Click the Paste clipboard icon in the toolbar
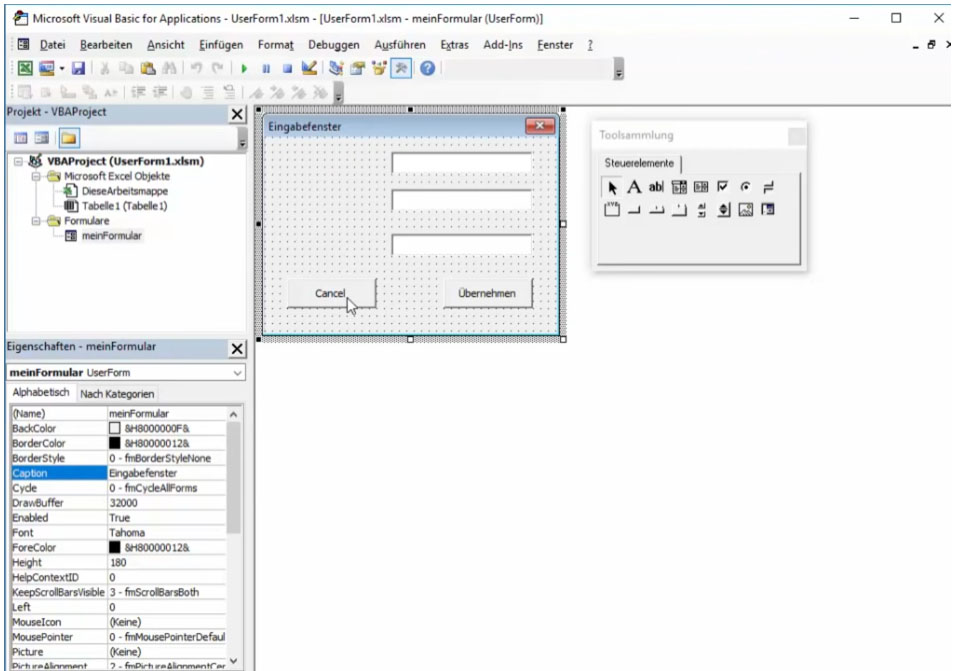Image resolution: width=953 pixels, height=671 pixels. [x=148, y=68]
